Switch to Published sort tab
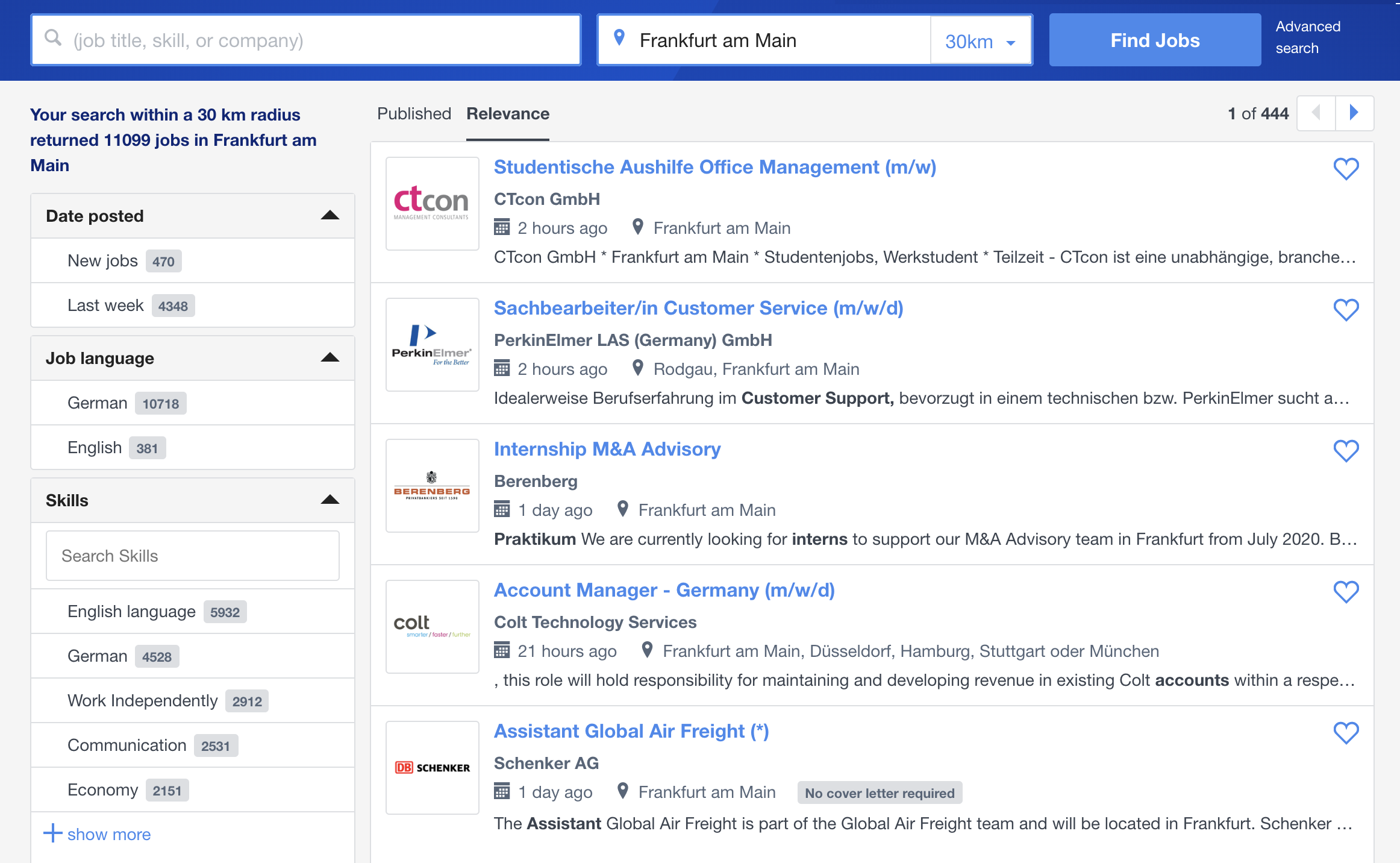The image size is (1400, 863). click(x=414, y=114)
